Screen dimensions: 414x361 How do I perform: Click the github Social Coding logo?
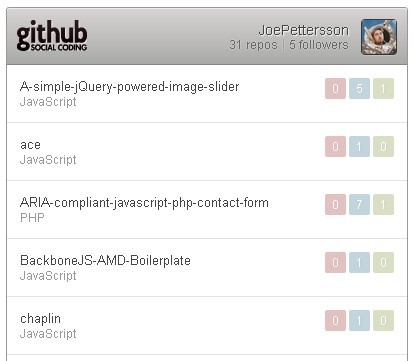[52, 35]
